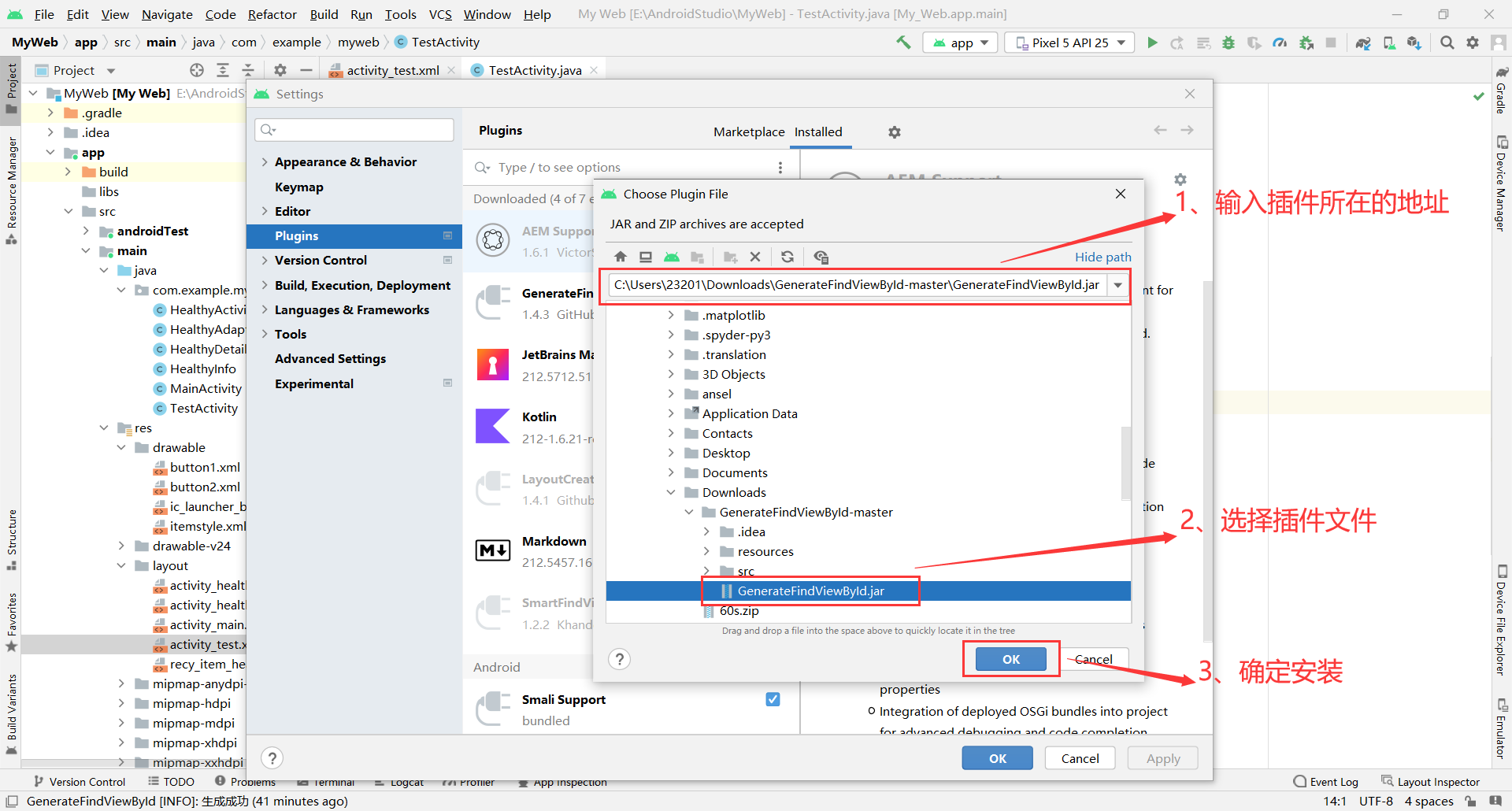Click the Debug app bug icon
The width and height of the screenshot is (1512, 811).
coord(1228,43)
